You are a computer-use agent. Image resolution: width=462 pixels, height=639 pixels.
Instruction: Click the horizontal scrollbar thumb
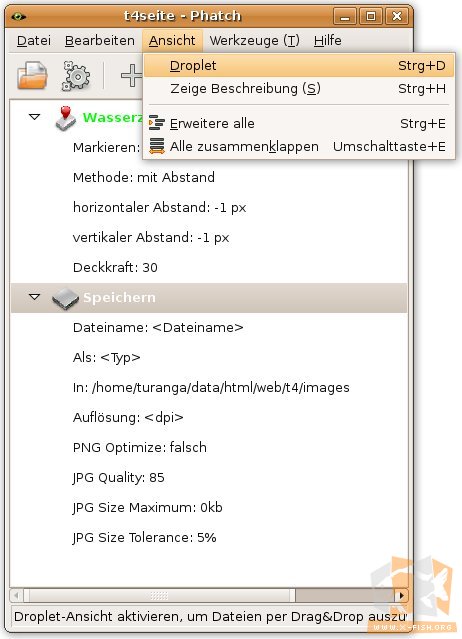(159, 596)
